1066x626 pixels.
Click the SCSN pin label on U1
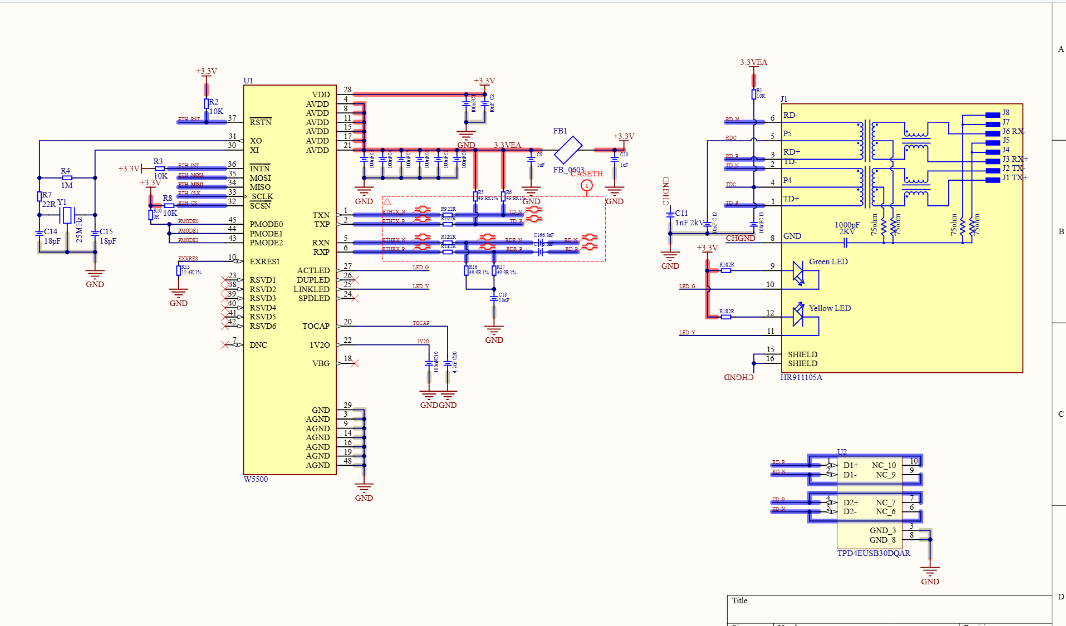click(260, 206)
